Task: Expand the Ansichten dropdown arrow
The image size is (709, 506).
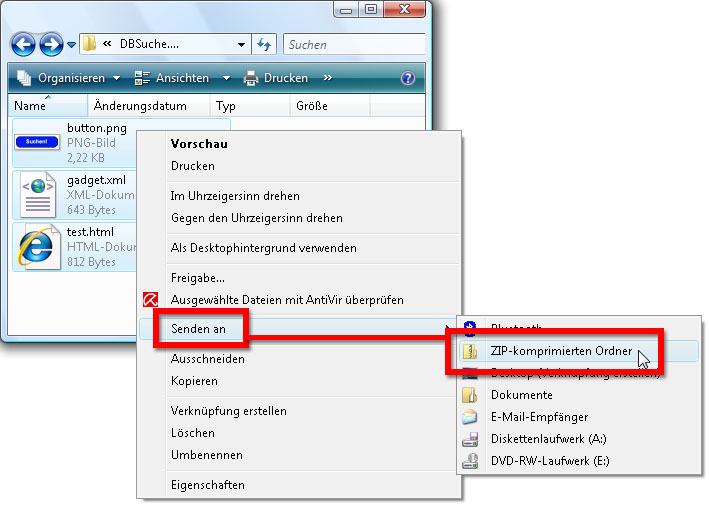Action: 226,78
